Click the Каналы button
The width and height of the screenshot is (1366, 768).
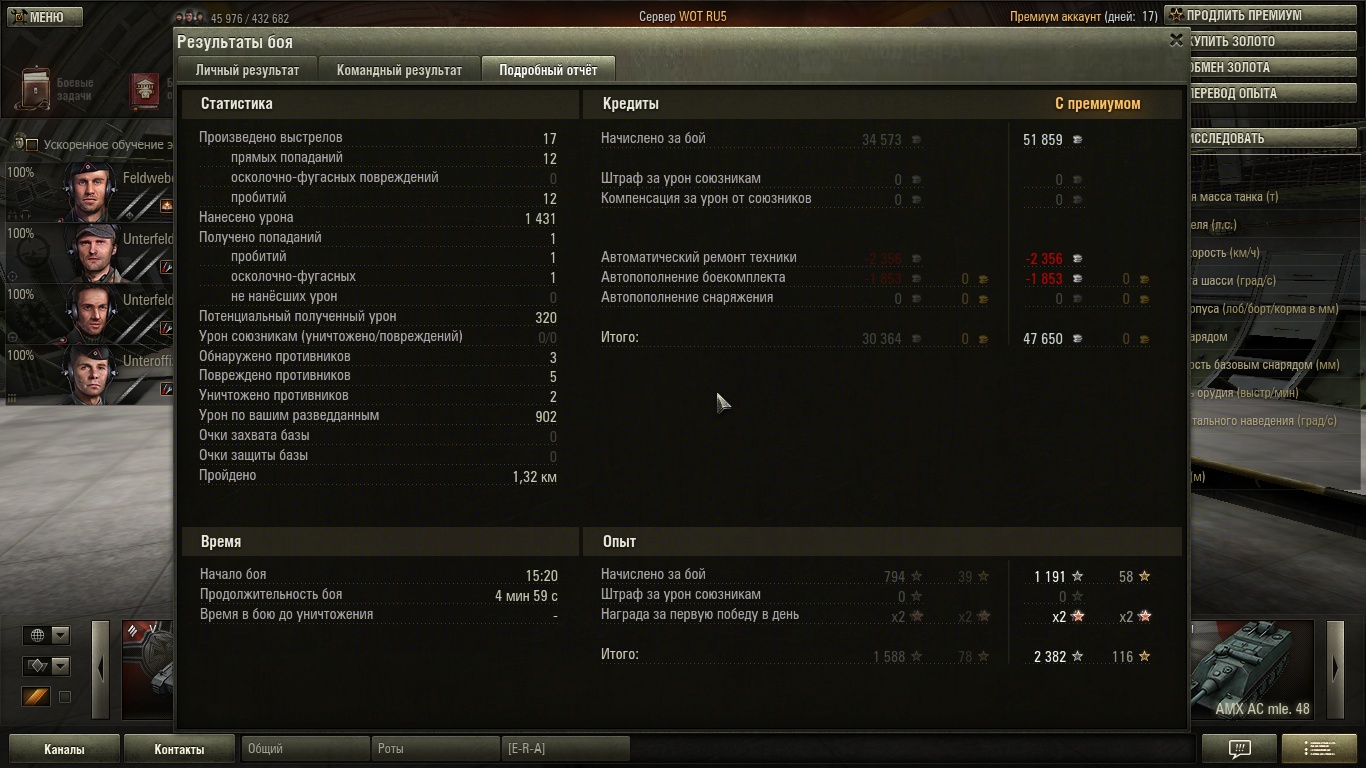64,749
